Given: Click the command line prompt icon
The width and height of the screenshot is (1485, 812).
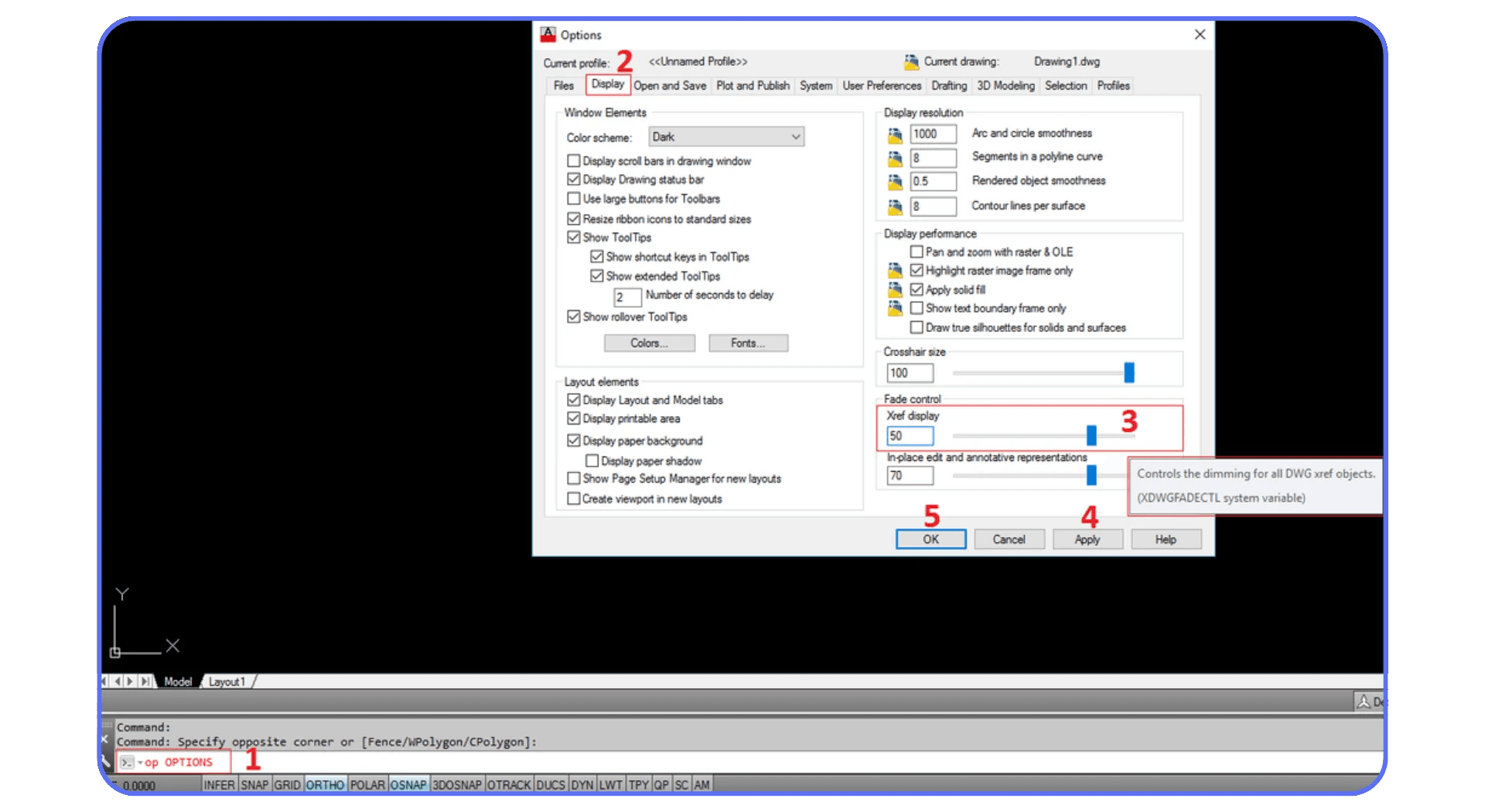Looking at the screenshot, I should (x=128, y=763).
